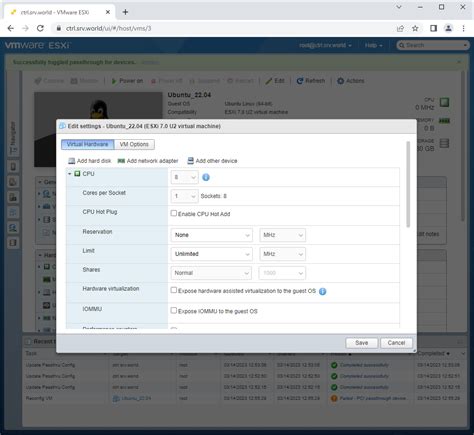Bookmark this page with the star icon
The width and height of the screenshot is (474, 435).
coord(415,28)
